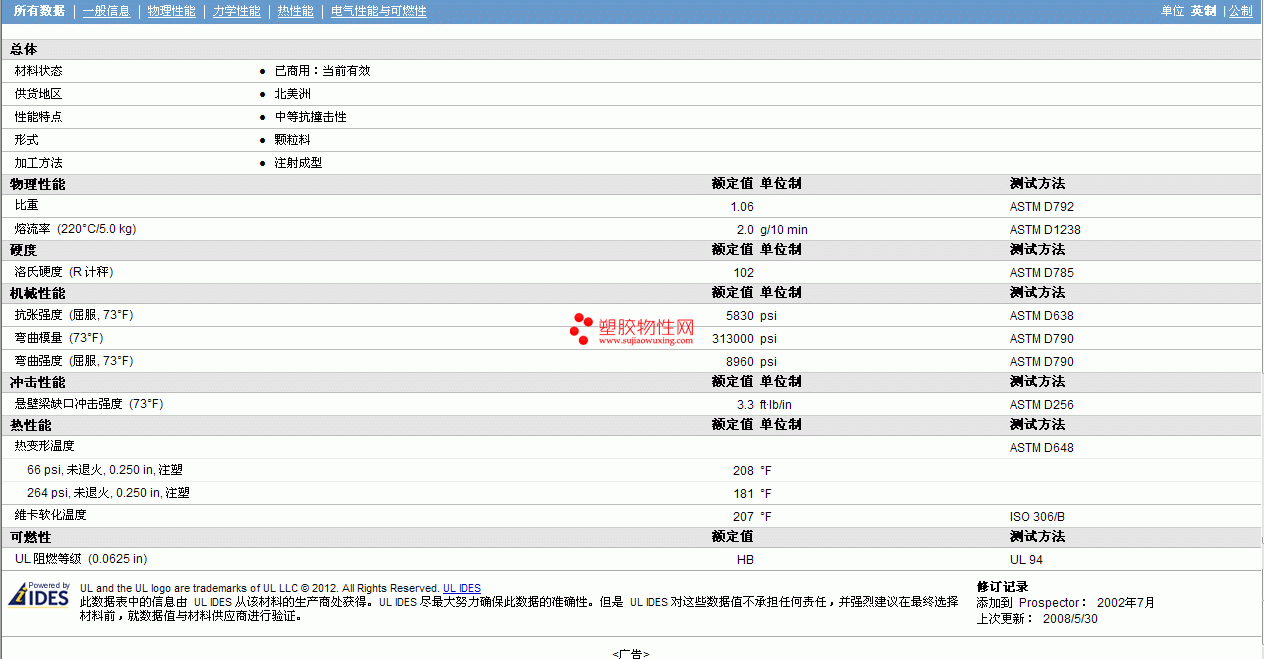Viewport: 1264px width, 659px height.
Task: Select the specific gravity value 1.06
Action: coord(742,207)
